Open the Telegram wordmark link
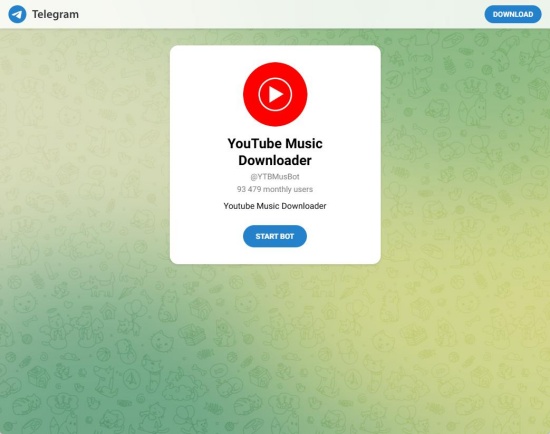 tap(55, 14)
